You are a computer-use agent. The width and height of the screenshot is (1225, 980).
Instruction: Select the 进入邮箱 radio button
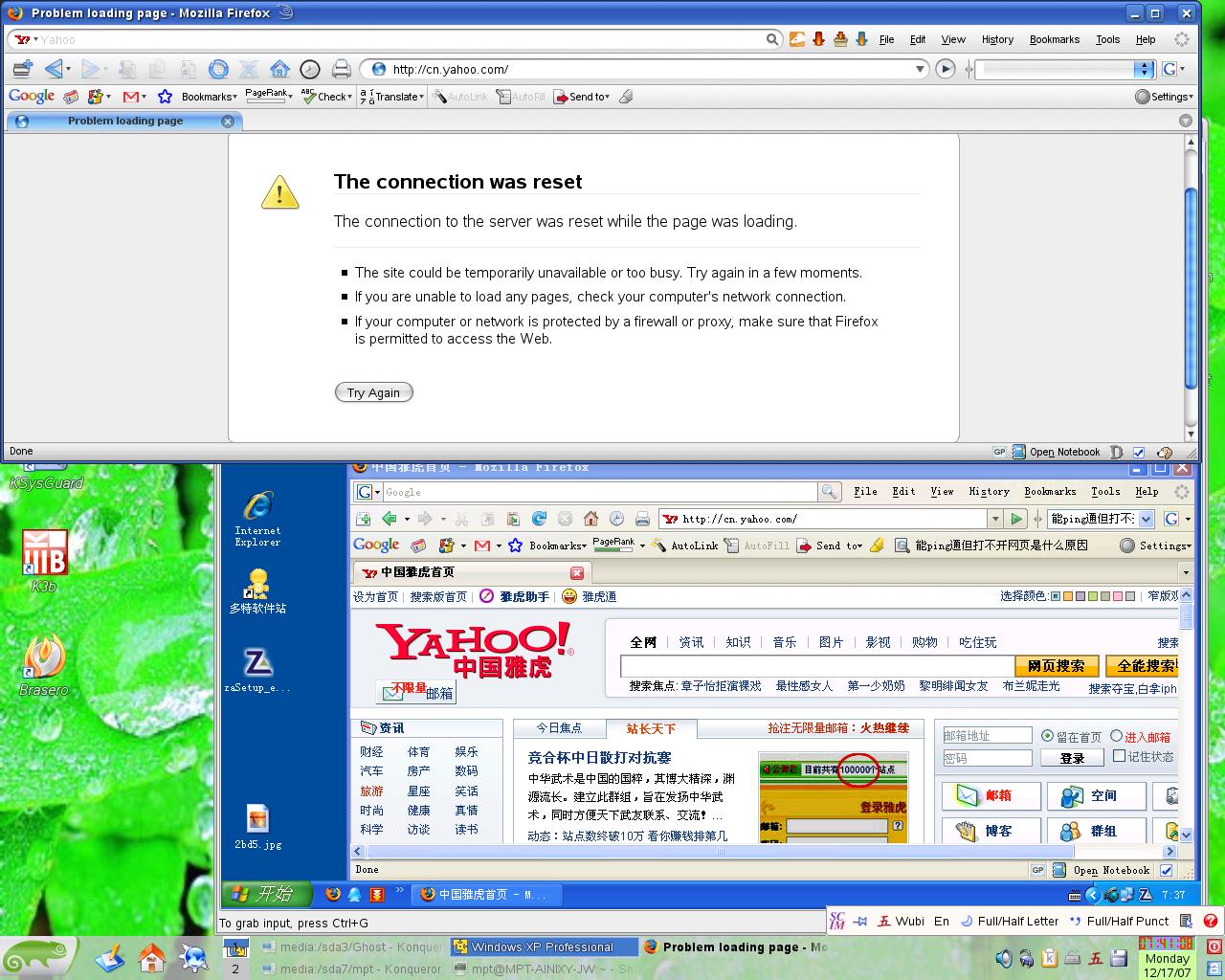1116,736
